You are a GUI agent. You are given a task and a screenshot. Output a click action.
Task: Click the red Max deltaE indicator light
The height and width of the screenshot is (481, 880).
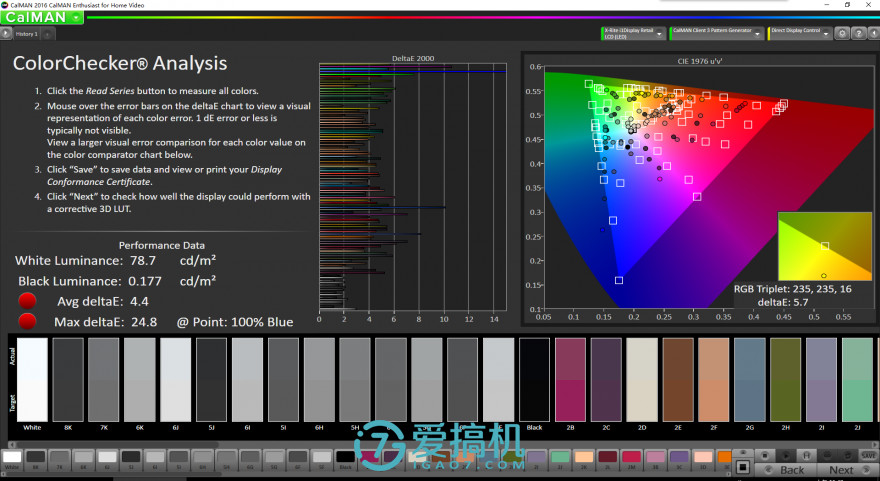tap(27, 322)
